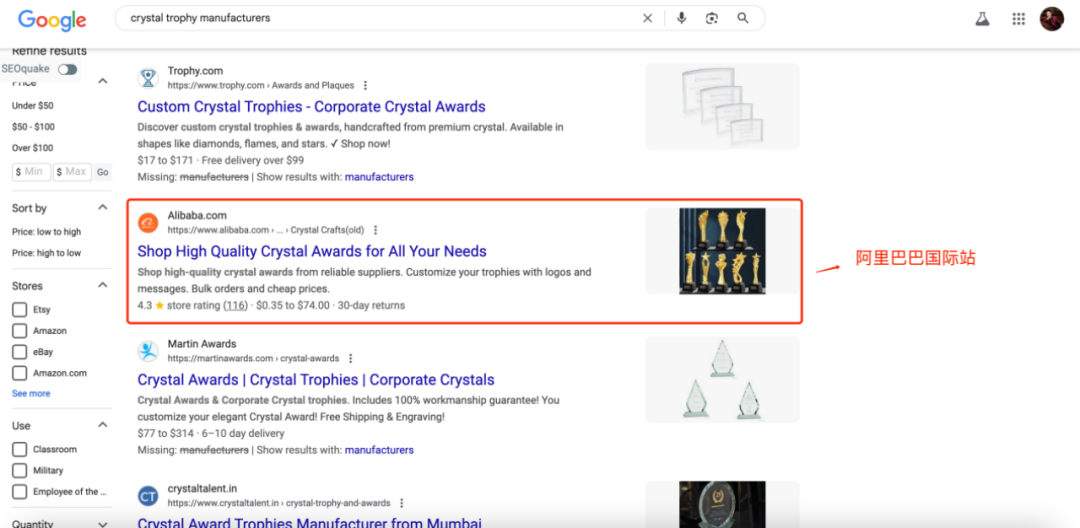Click the Trophy.com favicon
Image resolution: width=1080 pixels, height=528 pixels.
tap(147, 78)
